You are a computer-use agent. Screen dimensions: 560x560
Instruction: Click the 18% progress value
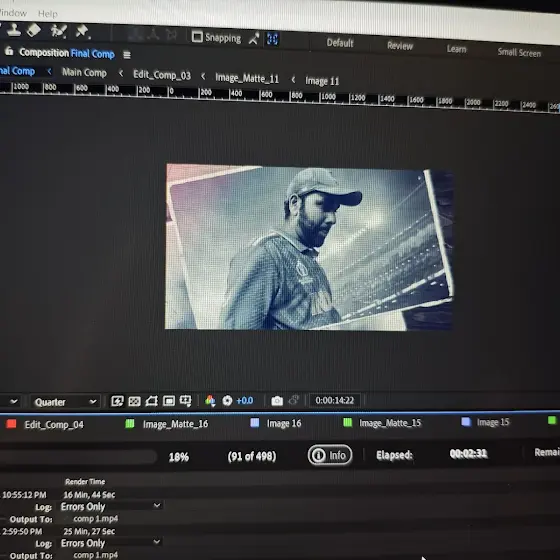point(179,457)
